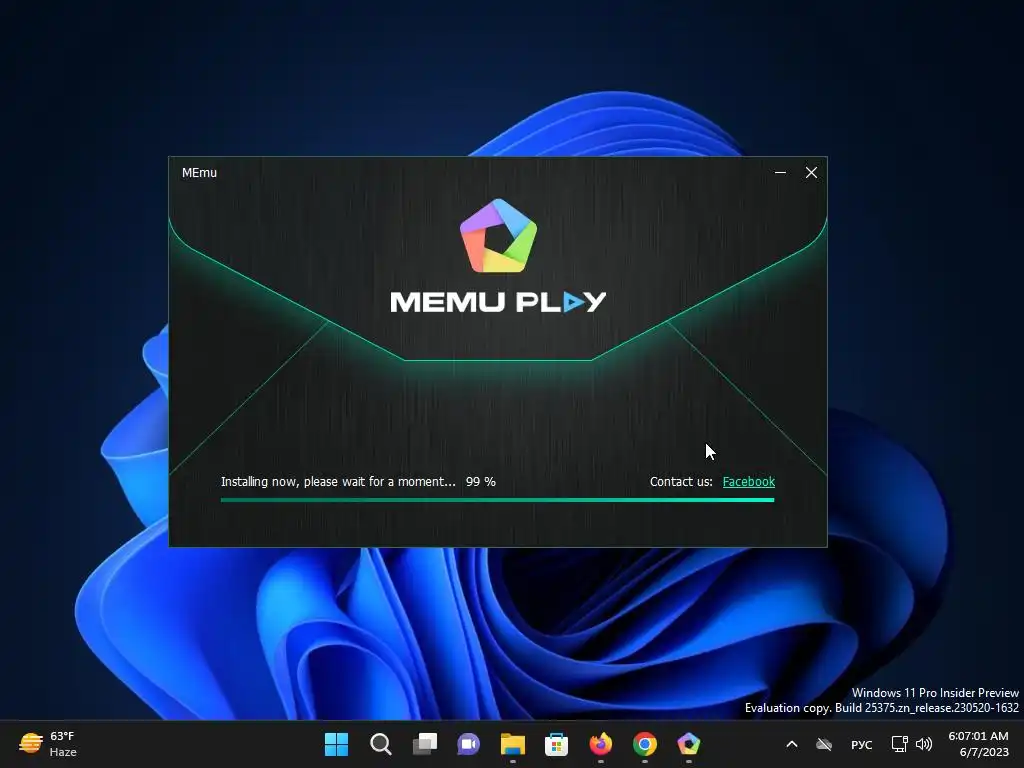Click the MEmu window title text
The width and height of the screenshot is (1024, 768).
coord(199,172)
